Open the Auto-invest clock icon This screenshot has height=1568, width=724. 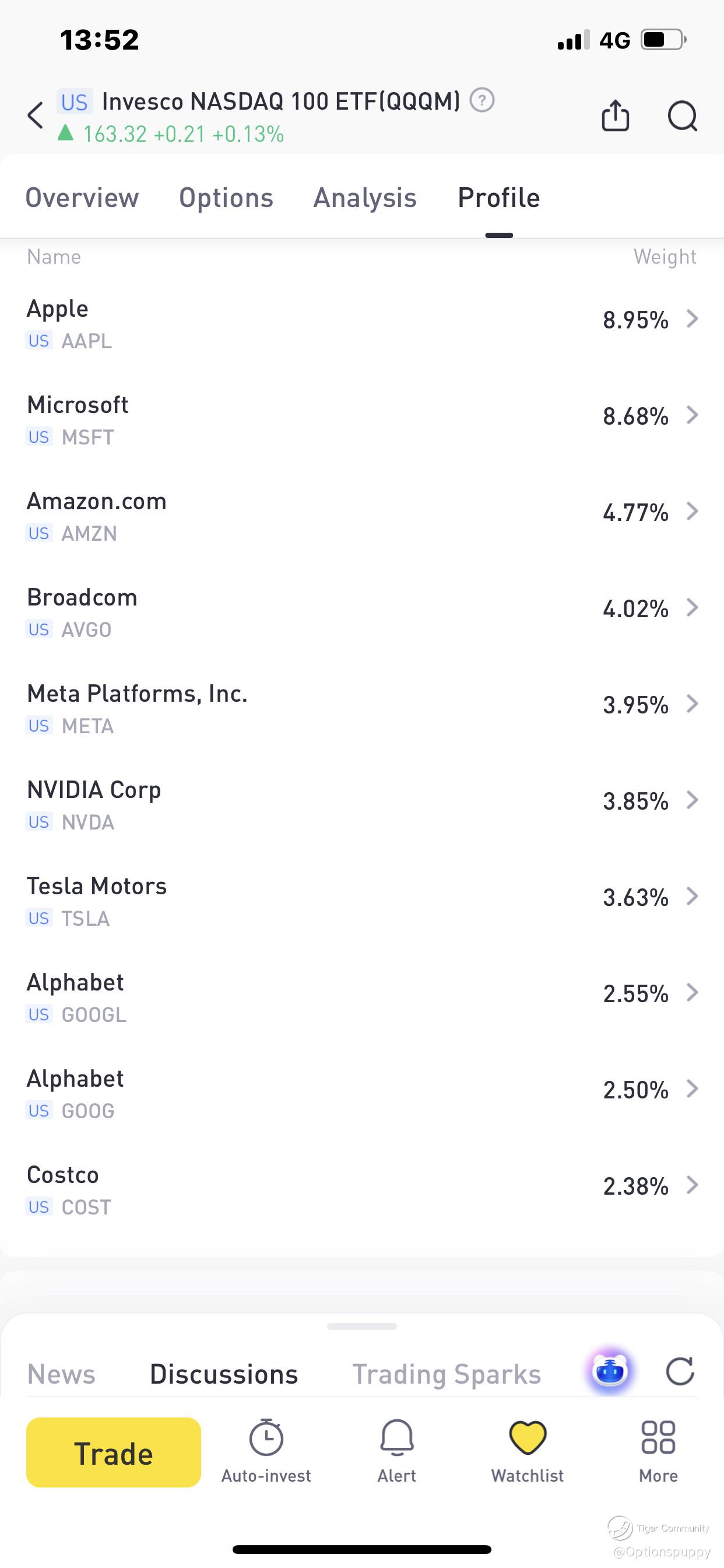pos(266,1438)
